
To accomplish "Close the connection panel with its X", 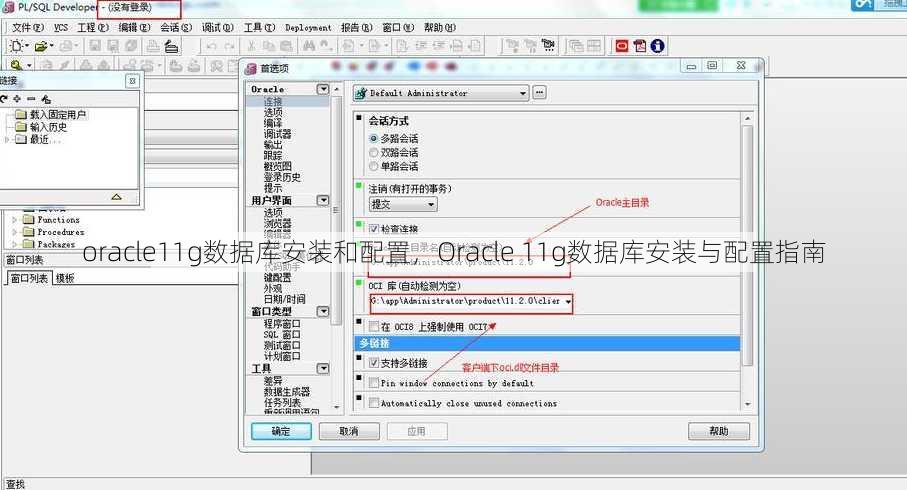I will coord(132,81).
